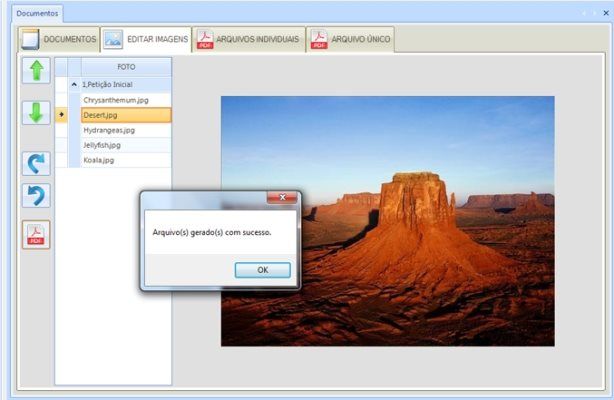This screenshot has width=614, height=400.
Task: Open the ARQUIVOS INDIVIDUAIS tab
Action: [x=249, y=39]
